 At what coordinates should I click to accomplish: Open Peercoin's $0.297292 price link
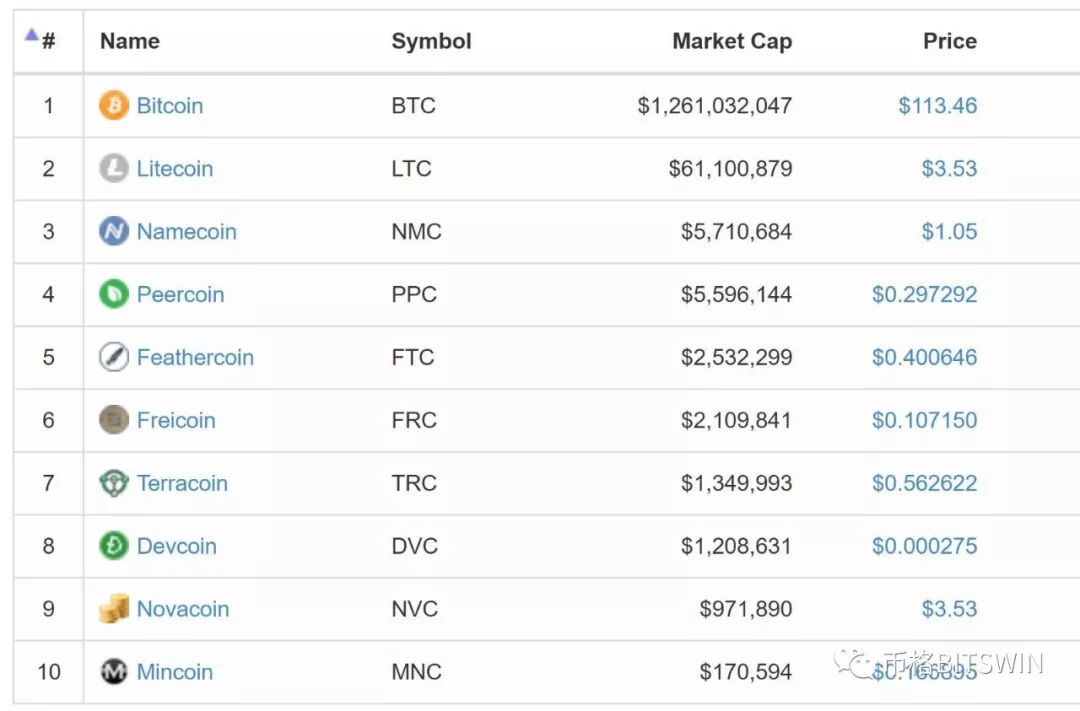[924, 294]
